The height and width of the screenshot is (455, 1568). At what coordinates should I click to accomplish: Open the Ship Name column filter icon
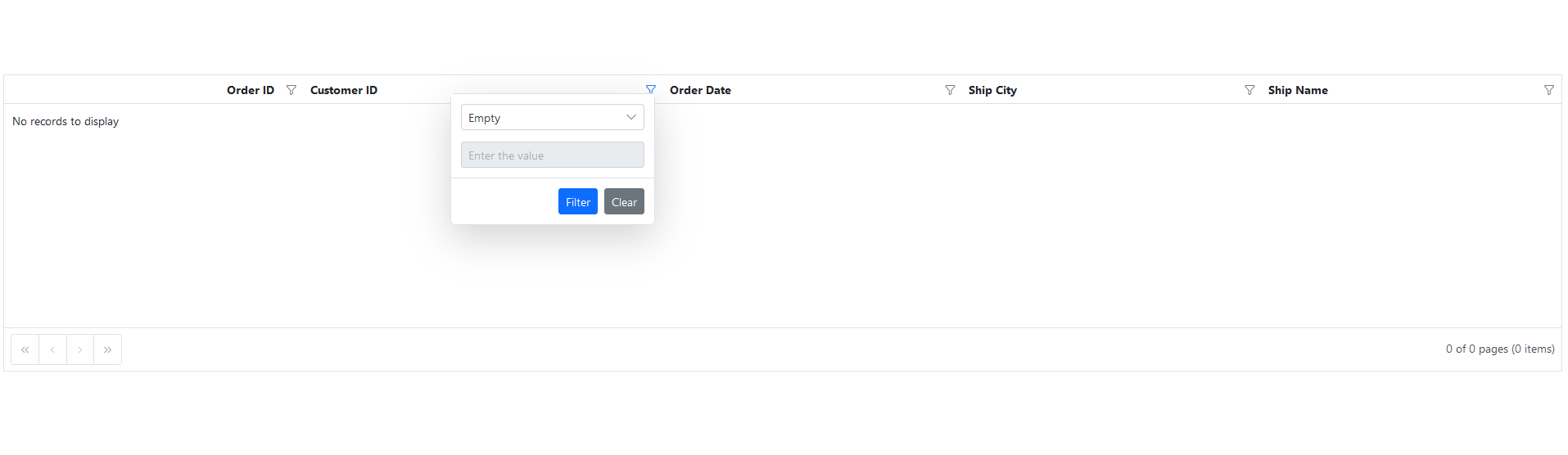(1549, 90)
